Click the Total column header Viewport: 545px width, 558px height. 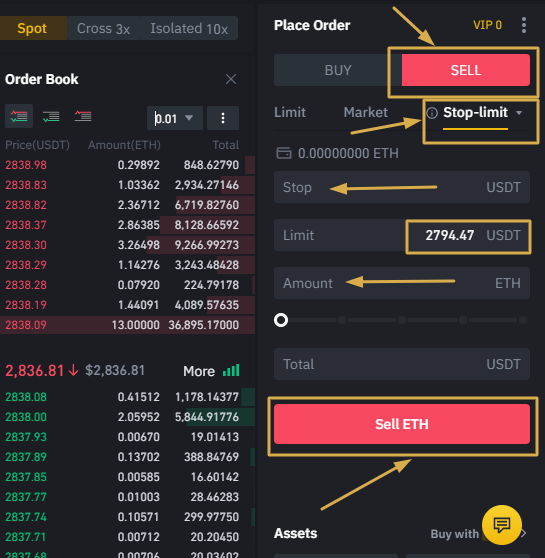click(226, 145)
